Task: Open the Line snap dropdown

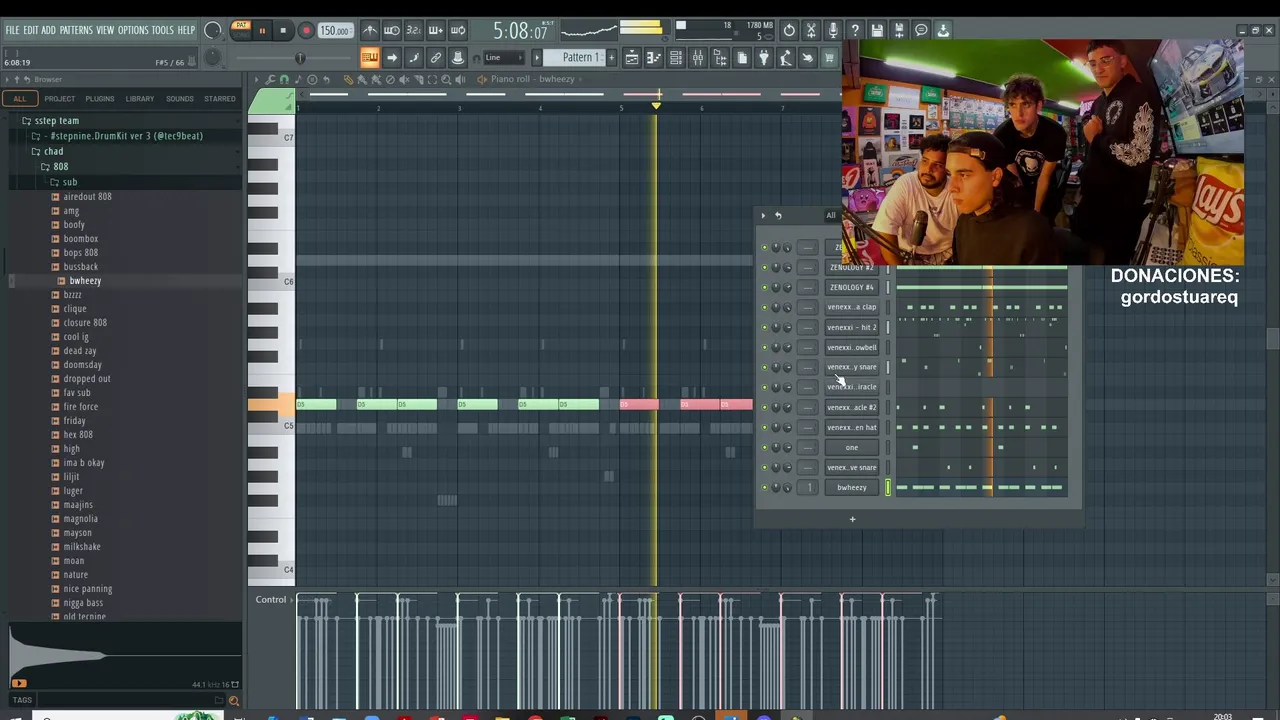Action: point(505,58)
